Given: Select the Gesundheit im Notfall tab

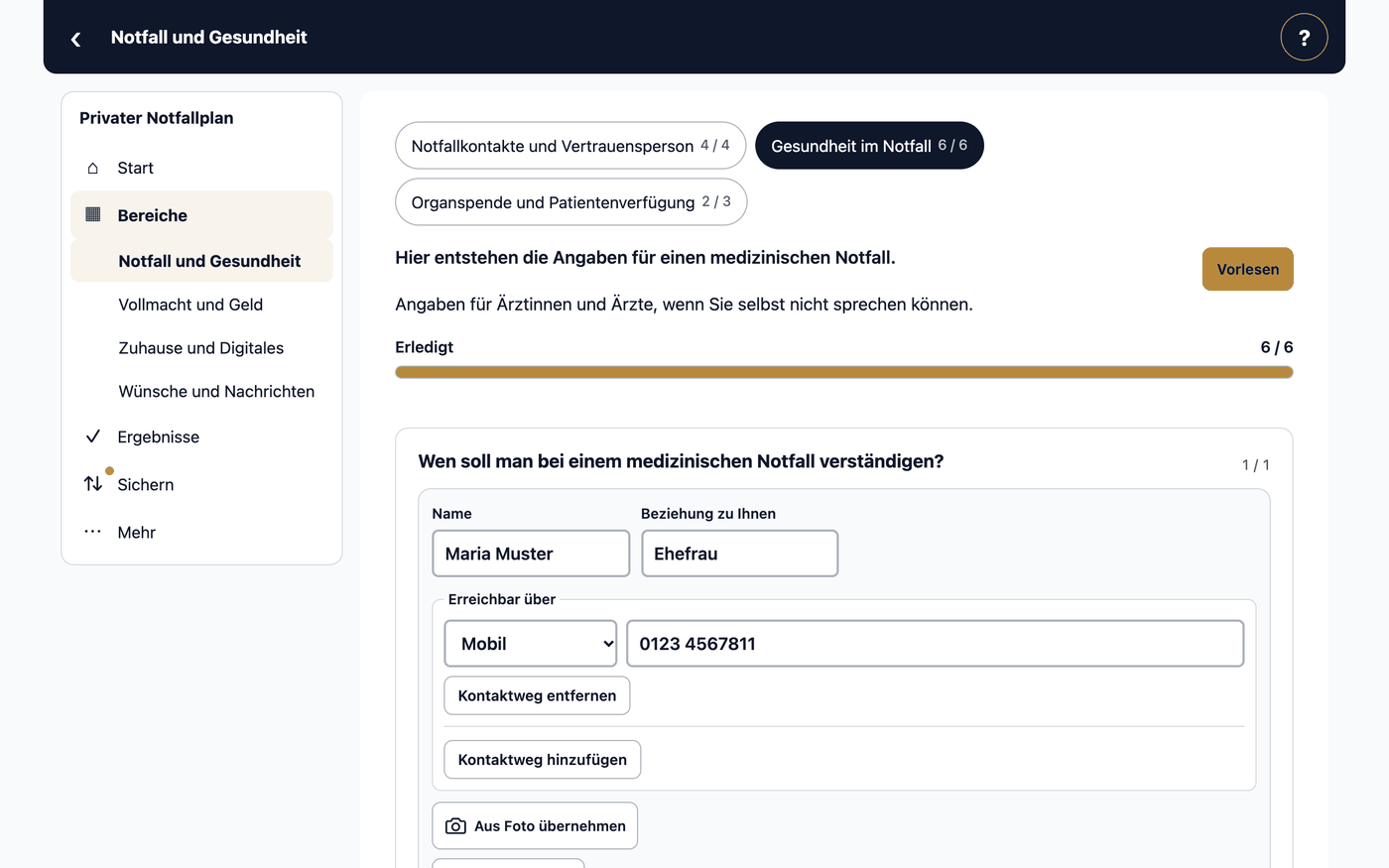Looking at the screenshot, I should [x=869, y=146].
